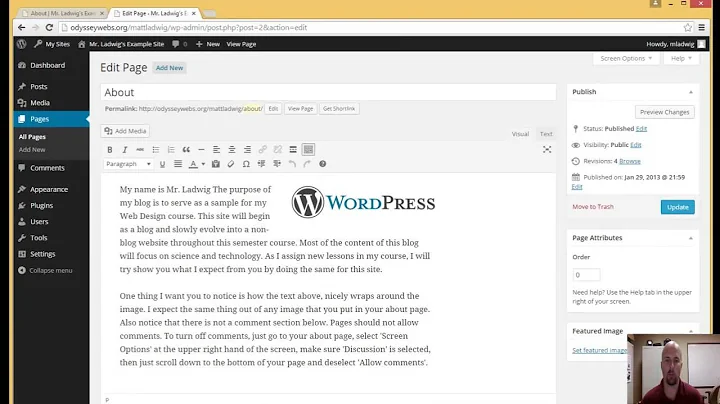Reload the page in browser
The width and height of the screenshot is (720, 404).
point(49,28)
